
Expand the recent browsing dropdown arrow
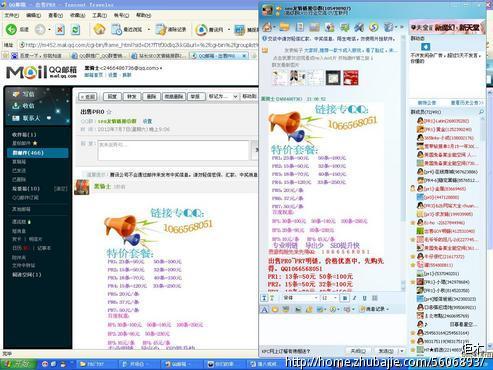coord(149,30)
